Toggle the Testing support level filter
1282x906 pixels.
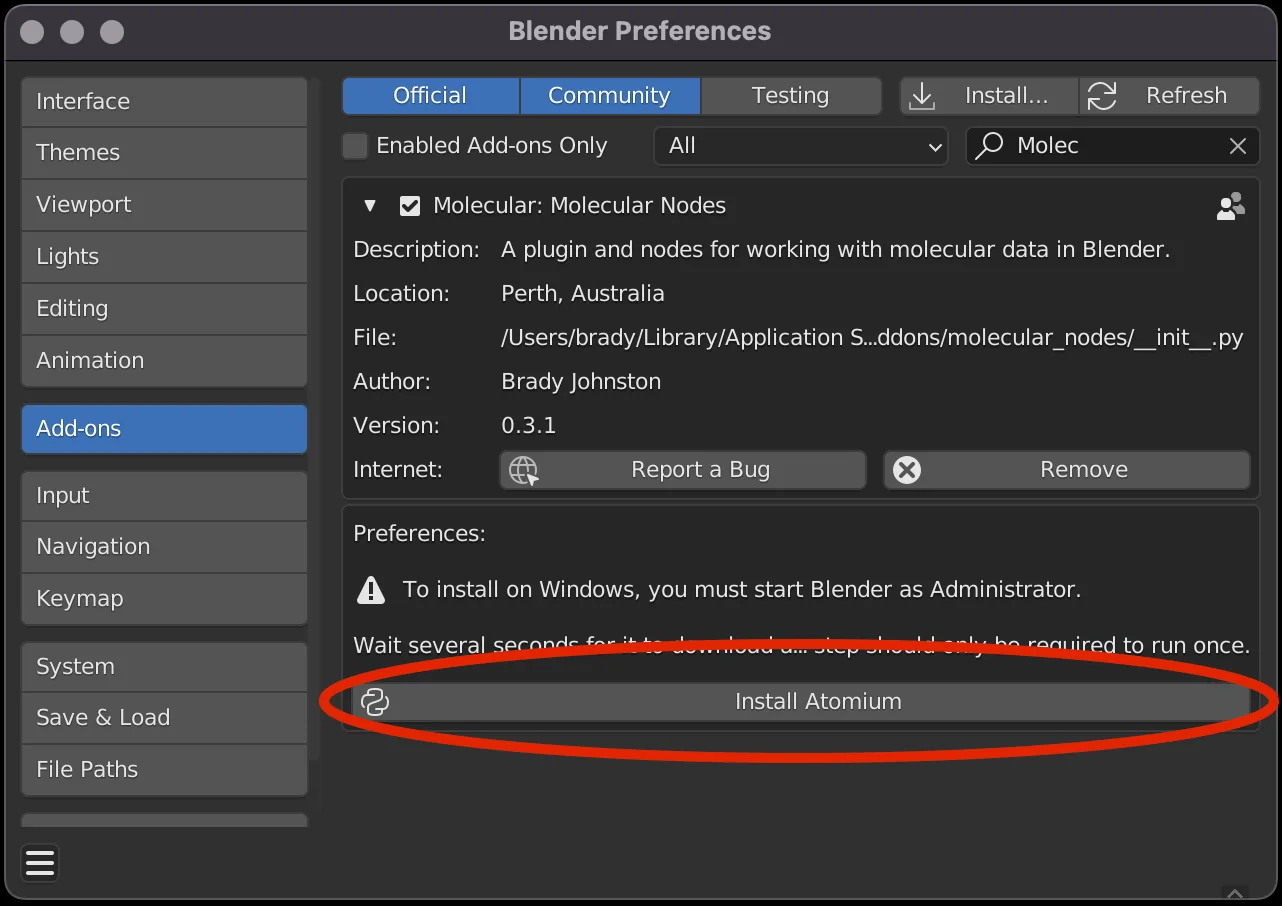click(790, 96)
